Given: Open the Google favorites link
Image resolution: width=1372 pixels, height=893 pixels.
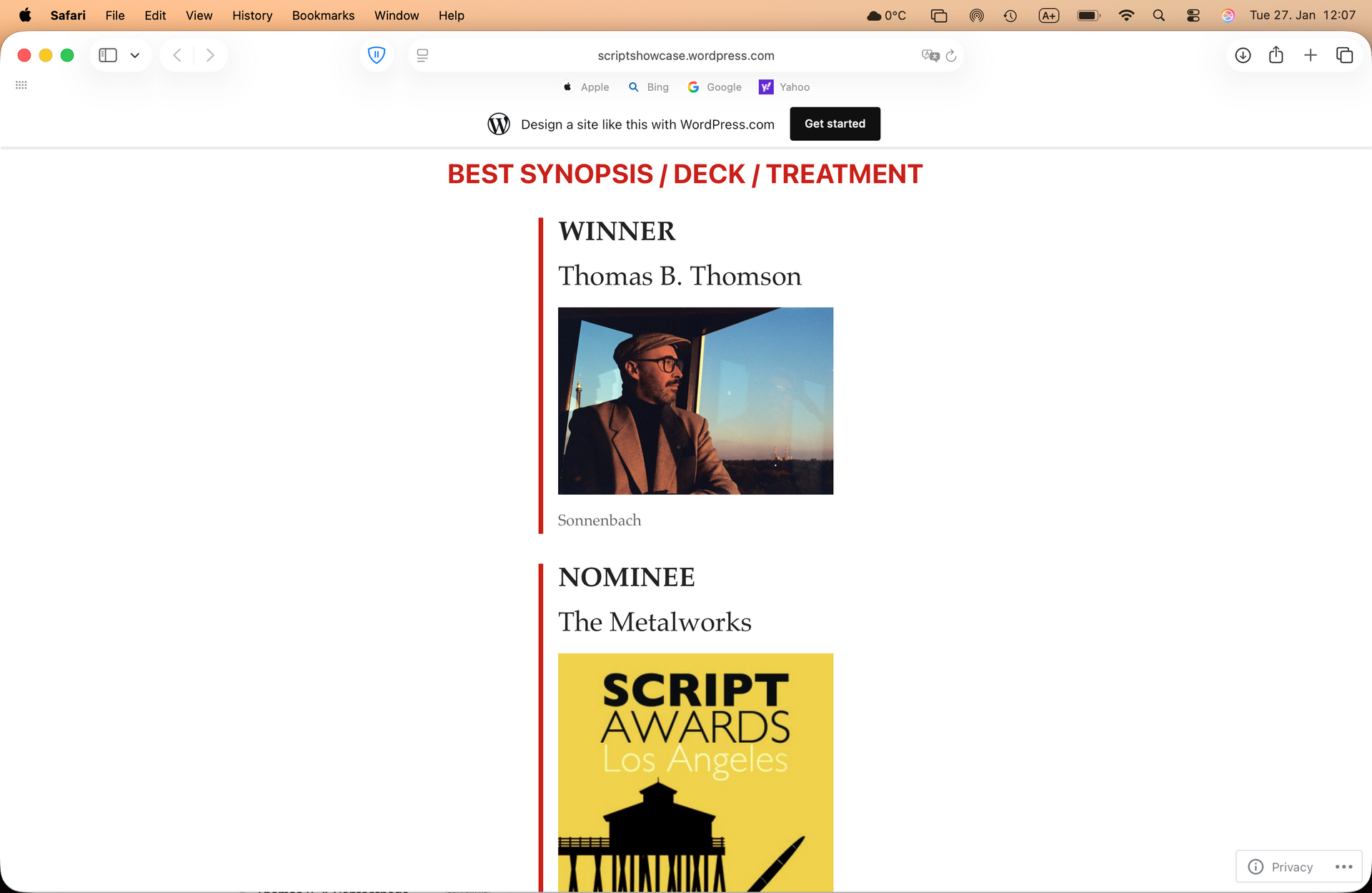Looking at the screenshot, I should (x=715, y=87).
